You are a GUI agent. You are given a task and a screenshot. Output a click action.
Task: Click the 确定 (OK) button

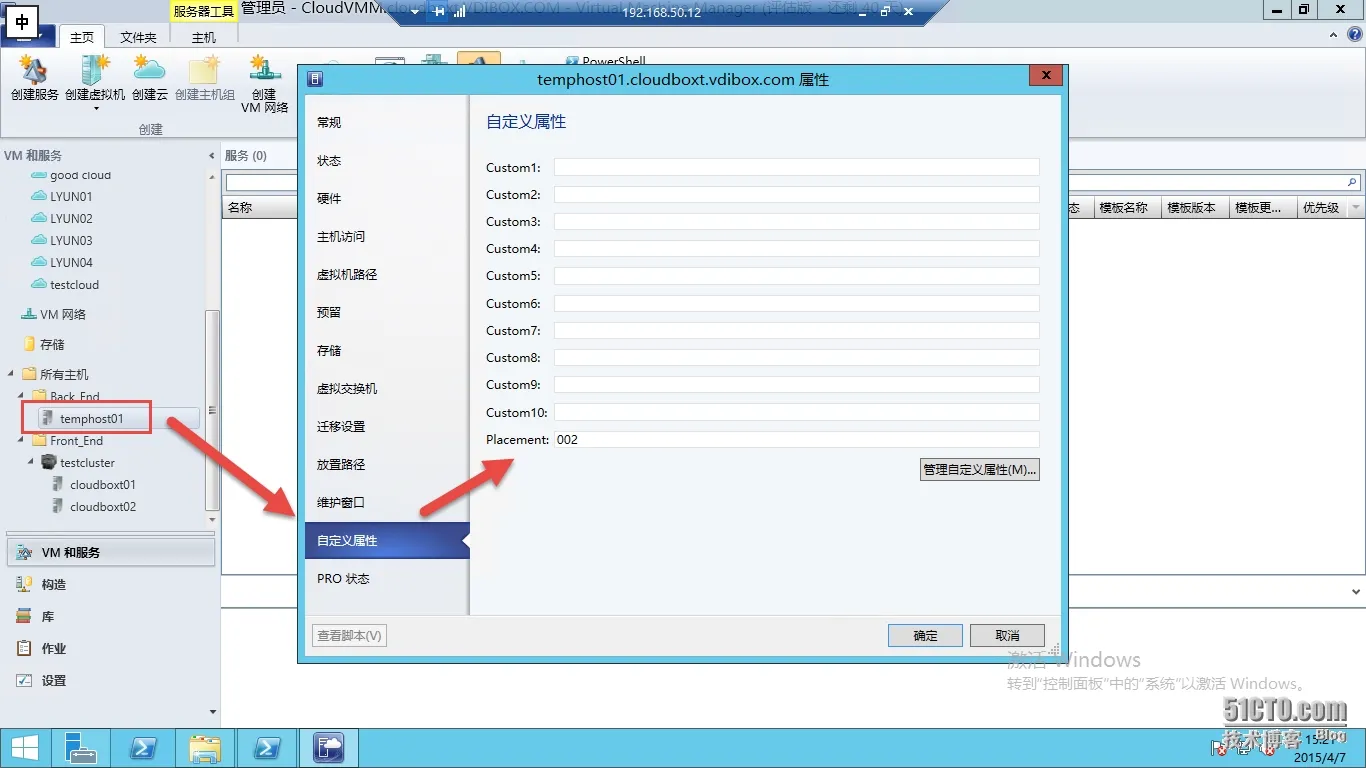(925, 635)
